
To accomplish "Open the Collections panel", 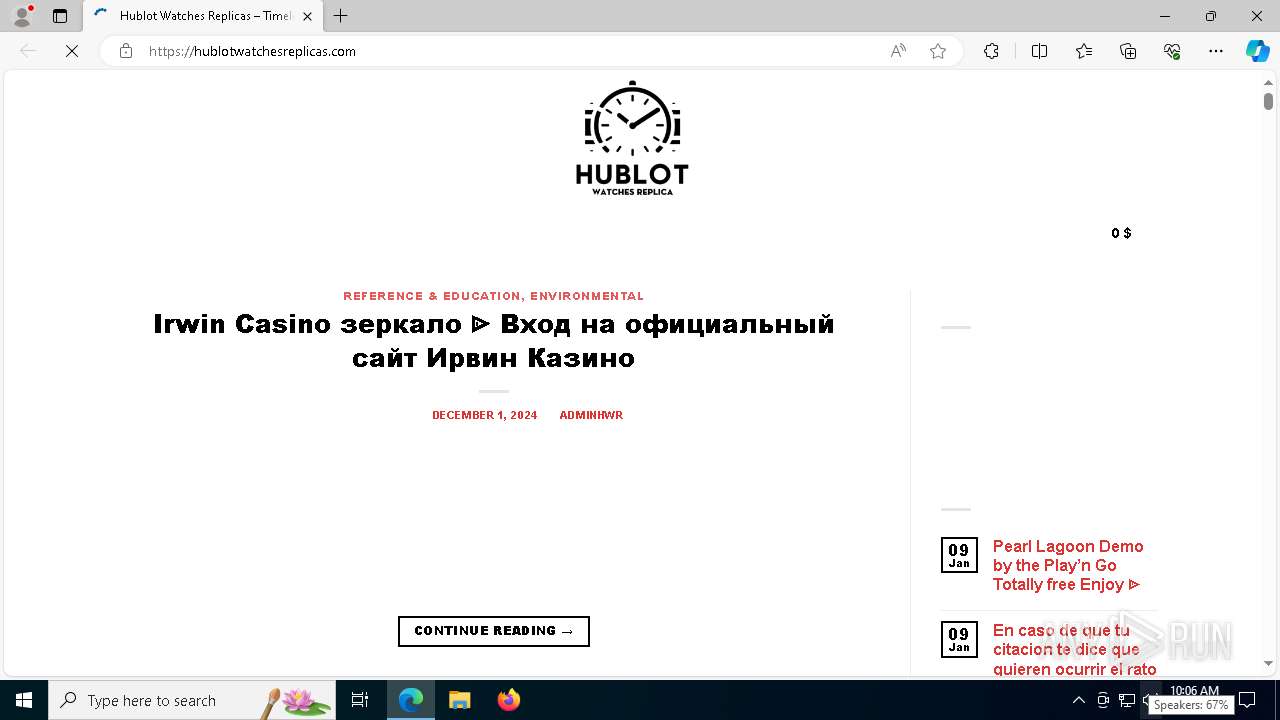I will pyautogui.click(x=1128, y=51).
